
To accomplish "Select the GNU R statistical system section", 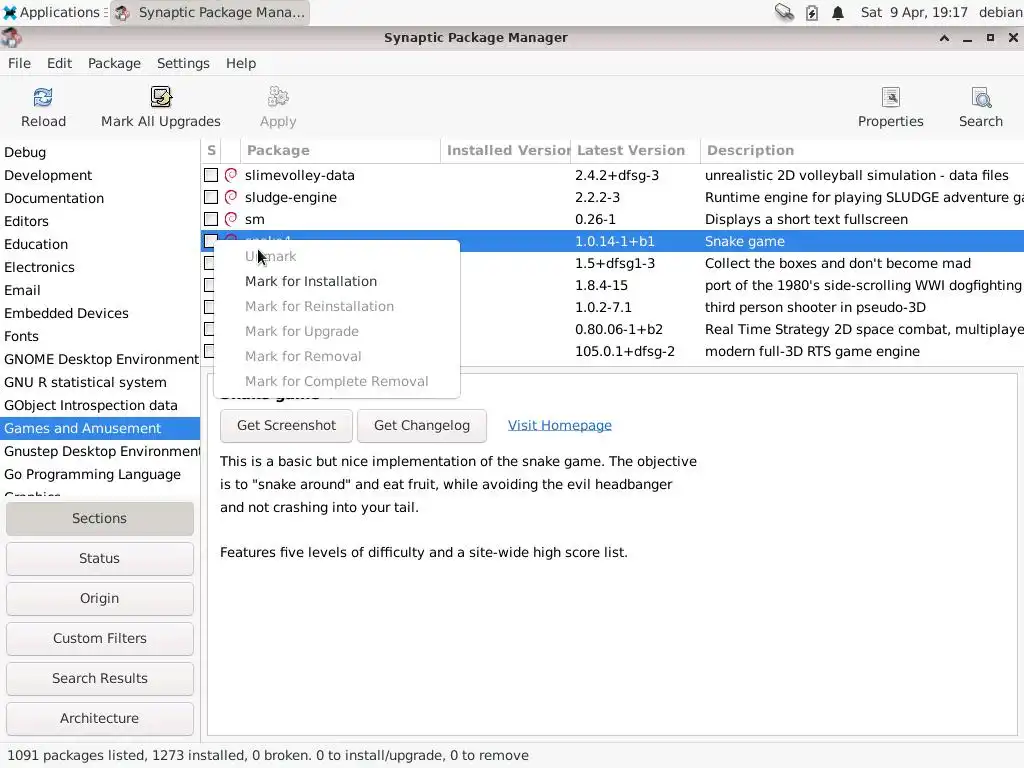I will pos(100,382).
